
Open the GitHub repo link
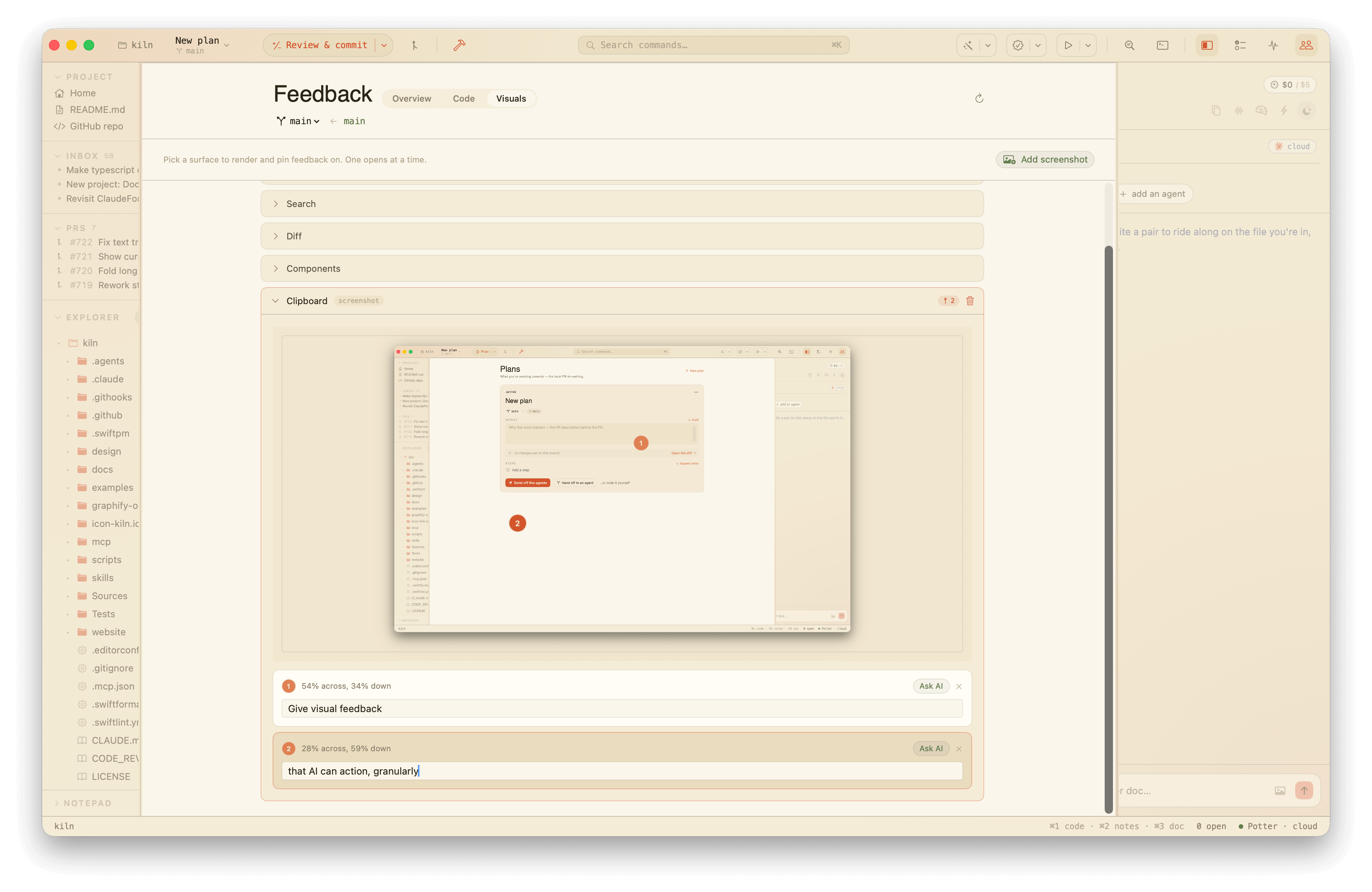point(89,126)
